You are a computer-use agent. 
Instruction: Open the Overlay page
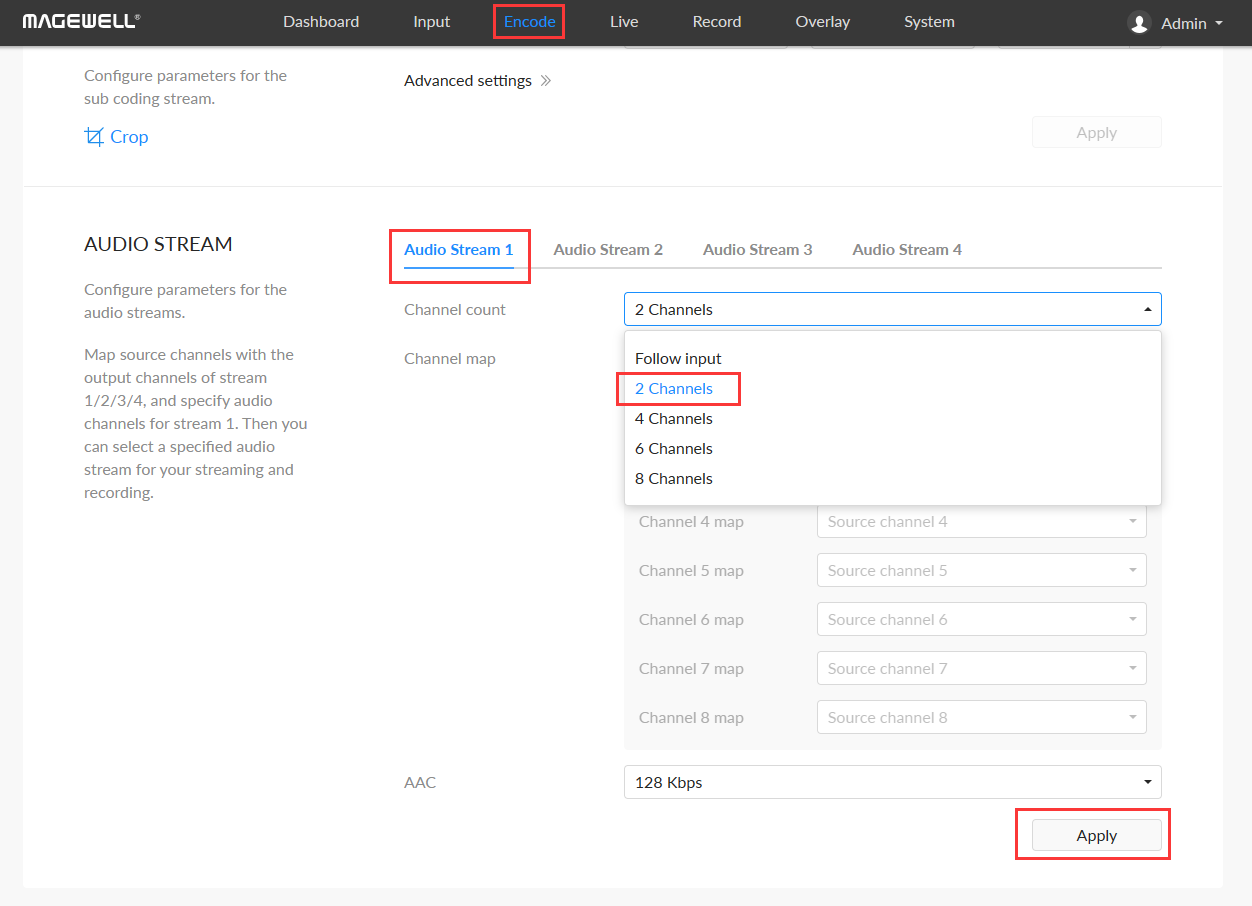(822, 21)
